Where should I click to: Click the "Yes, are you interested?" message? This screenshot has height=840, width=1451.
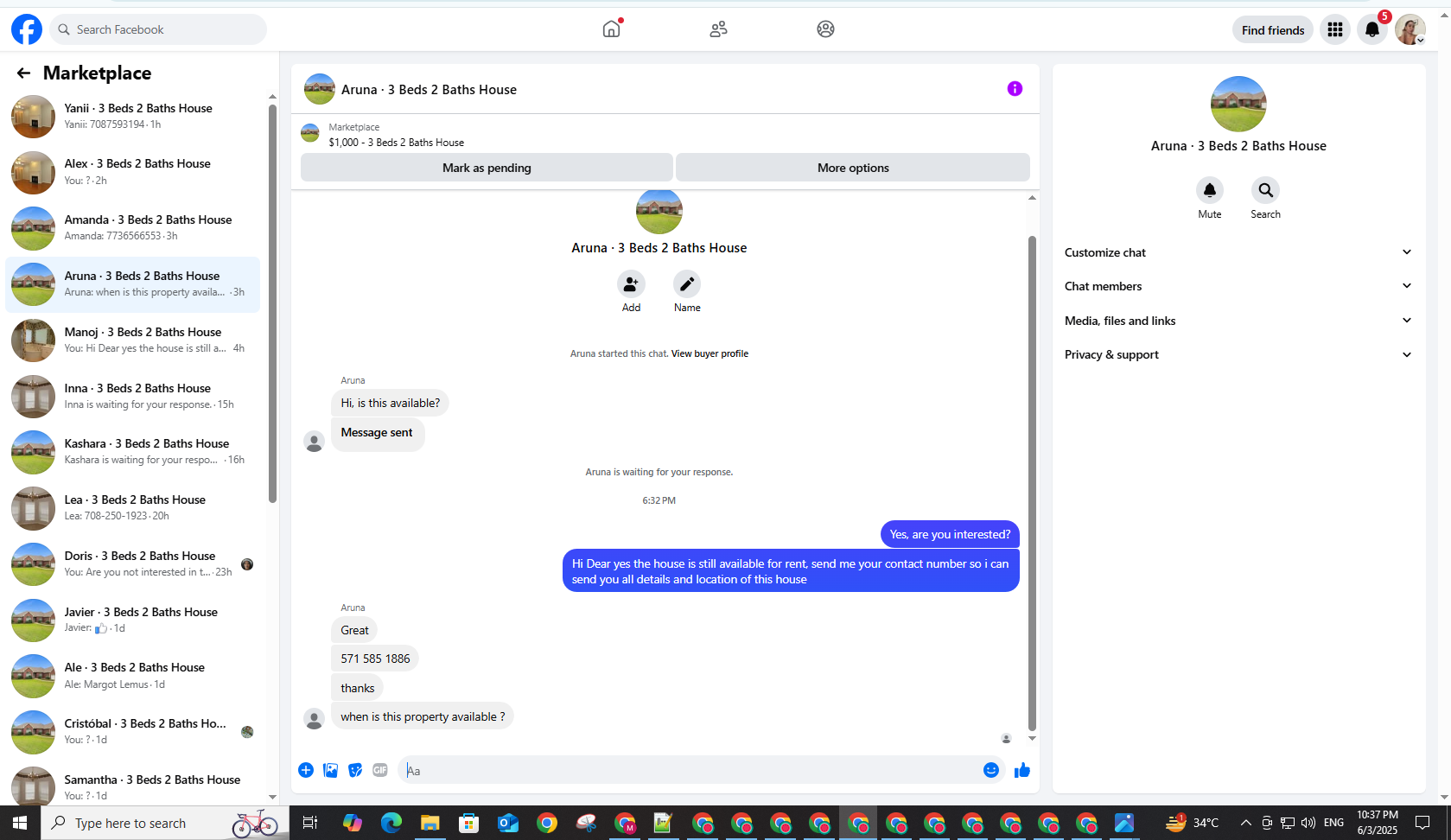(x=950, y=534)
